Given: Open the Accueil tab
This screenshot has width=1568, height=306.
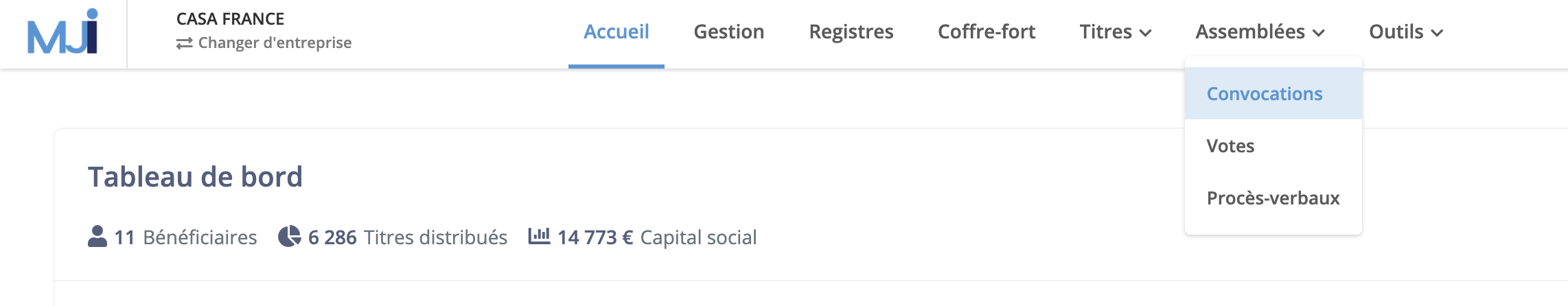Looking at the screenshot, I should pyautogui.click(x=616, y=32).
